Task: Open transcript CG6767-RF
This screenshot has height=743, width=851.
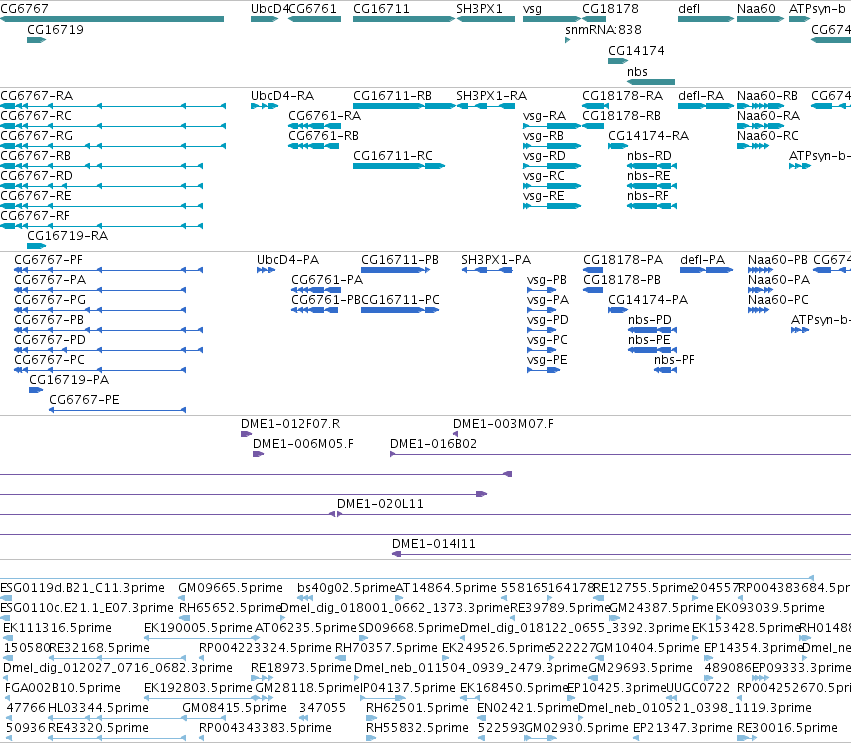Action: (101, 226)
